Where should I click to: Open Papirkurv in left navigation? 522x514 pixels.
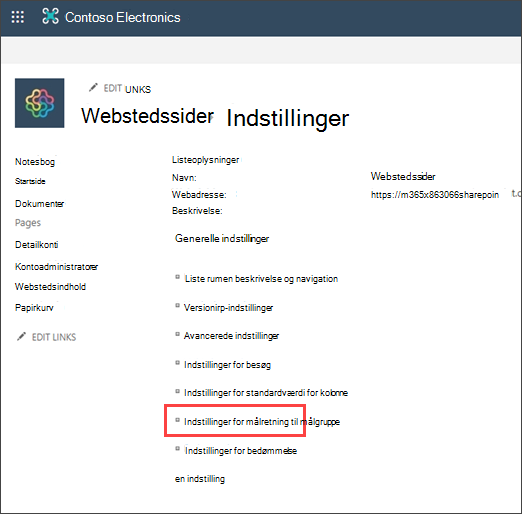pos(34,307)
